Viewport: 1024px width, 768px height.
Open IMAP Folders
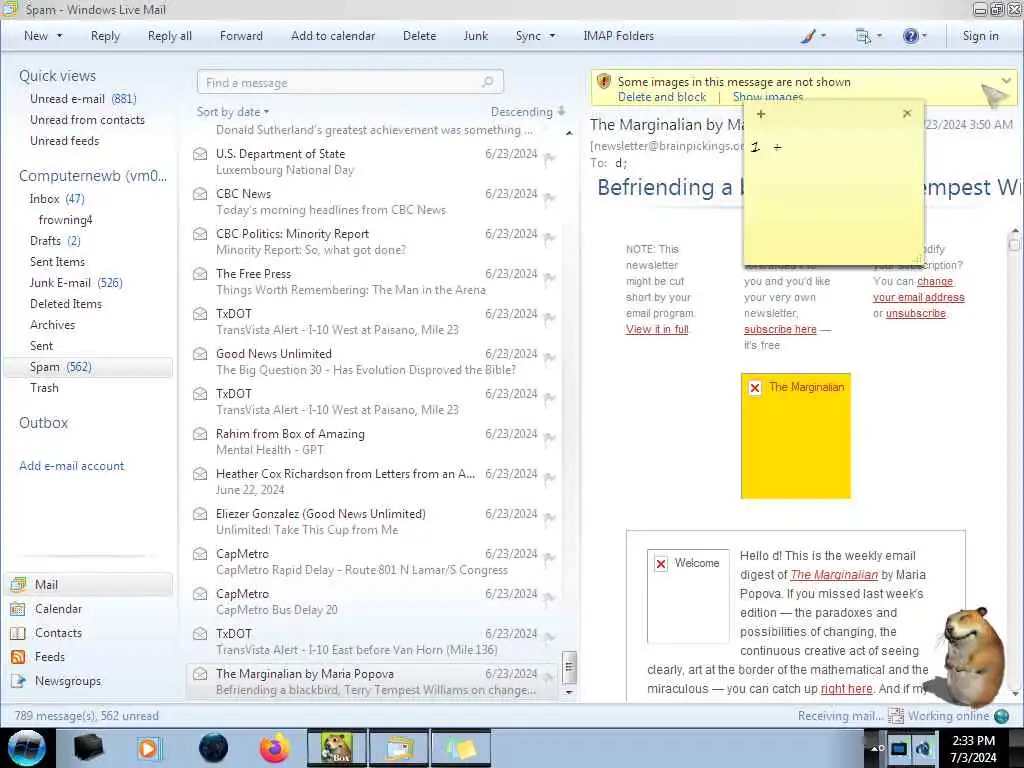tap(618, 36)
